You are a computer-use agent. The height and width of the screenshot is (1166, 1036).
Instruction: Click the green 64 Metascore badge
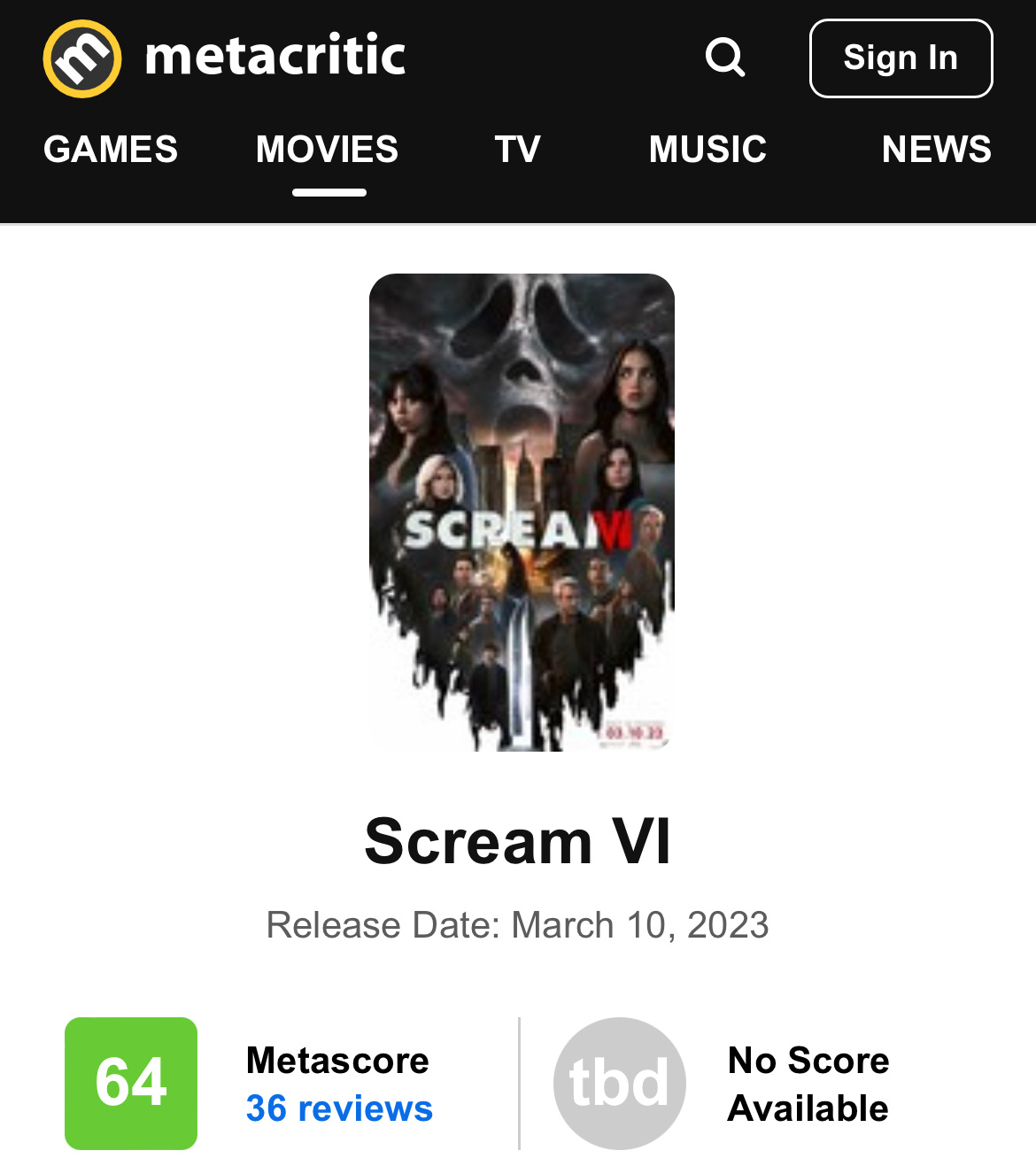pyautogui.click(x=131, y=1083)
